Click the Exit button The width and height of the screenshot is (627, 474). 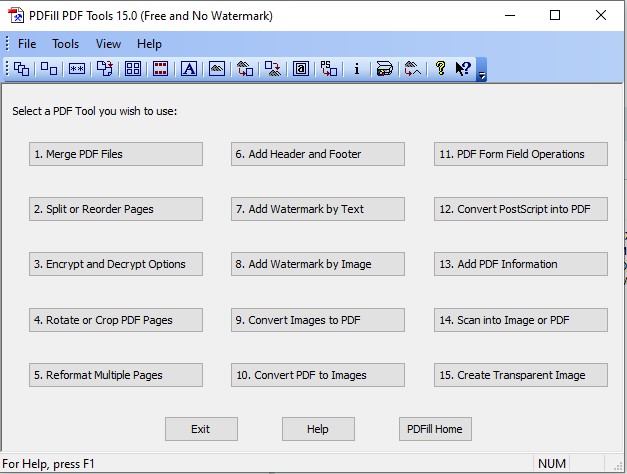(x=201, y=429)
